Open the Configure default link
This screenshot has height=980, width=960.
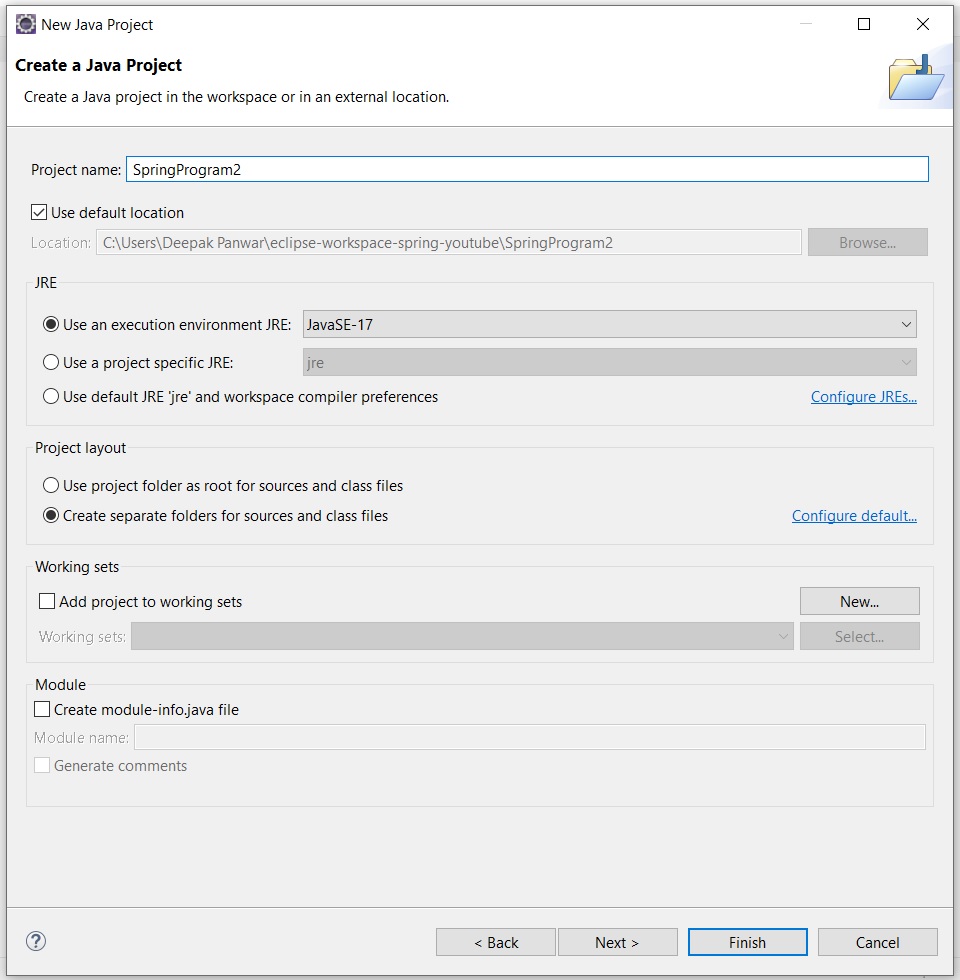tap(854, 516)
